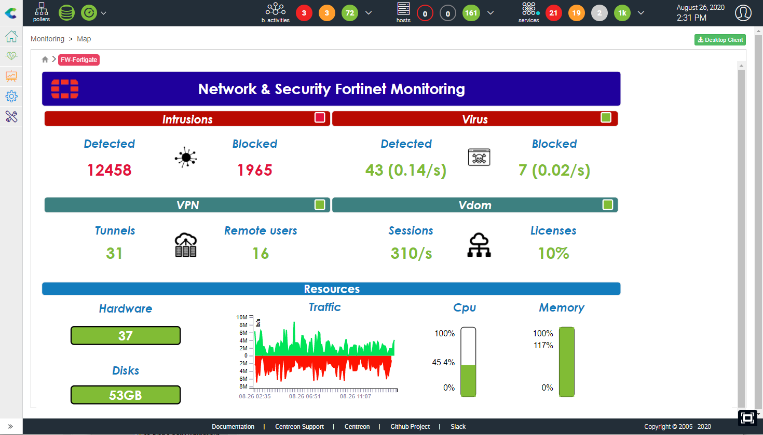Click the Memory gauge bar
This screenshot has width=763, height=435.
pos(567,362)
